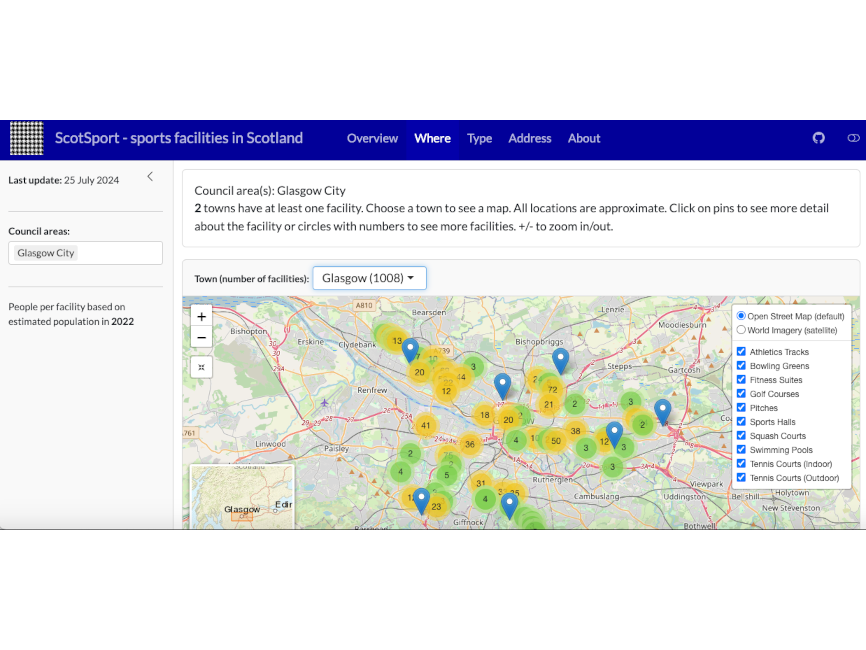Expand the cluster marked 36
Screen dimensions: 866x650
[469, 444]
